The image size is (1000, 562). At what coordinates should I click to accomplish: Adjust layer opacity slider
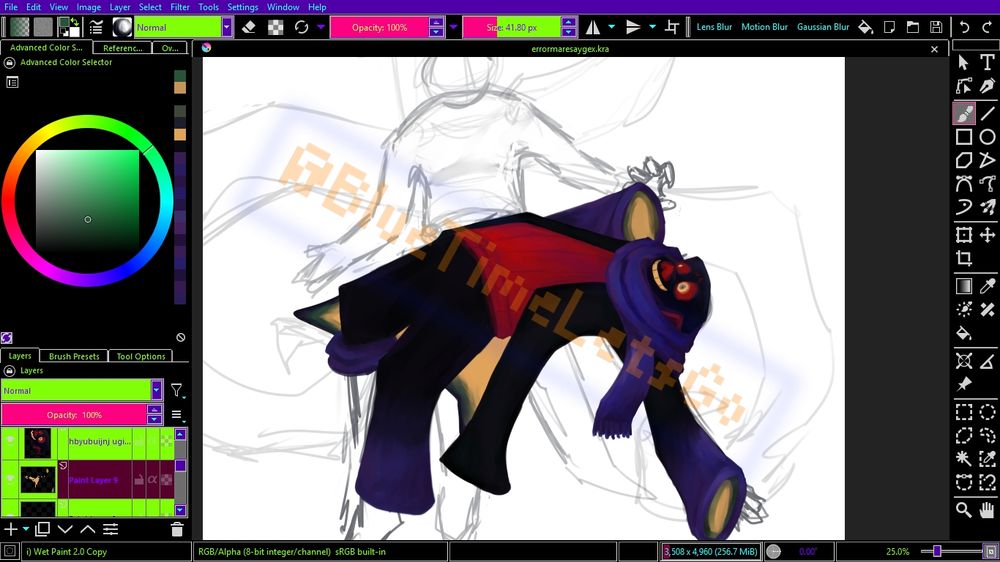[x=74, y=415]
